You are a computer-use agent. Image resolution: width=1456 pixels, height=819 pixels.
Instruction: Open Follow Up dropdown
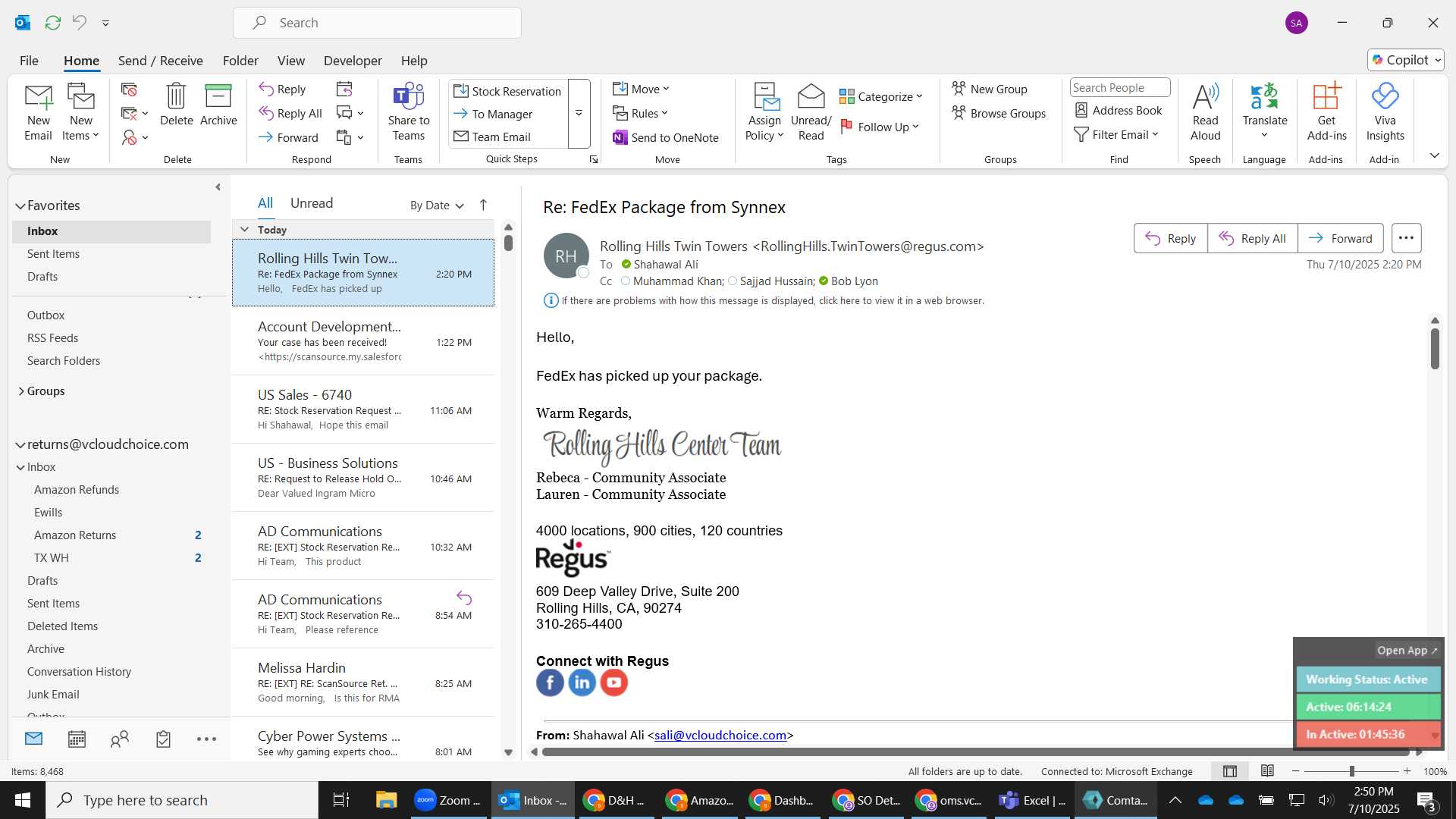[x=880, y=127]
